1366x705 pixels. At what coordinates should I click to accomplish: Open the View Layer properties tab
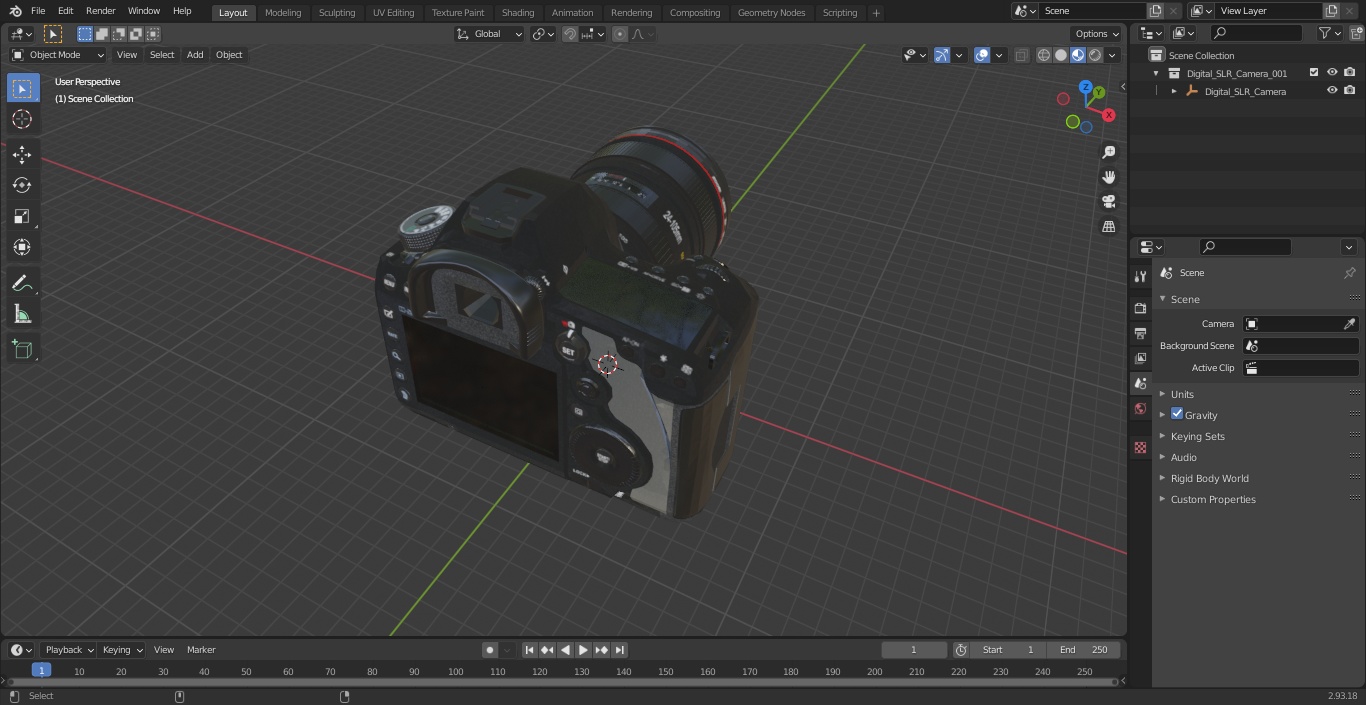click(1140, 358)
